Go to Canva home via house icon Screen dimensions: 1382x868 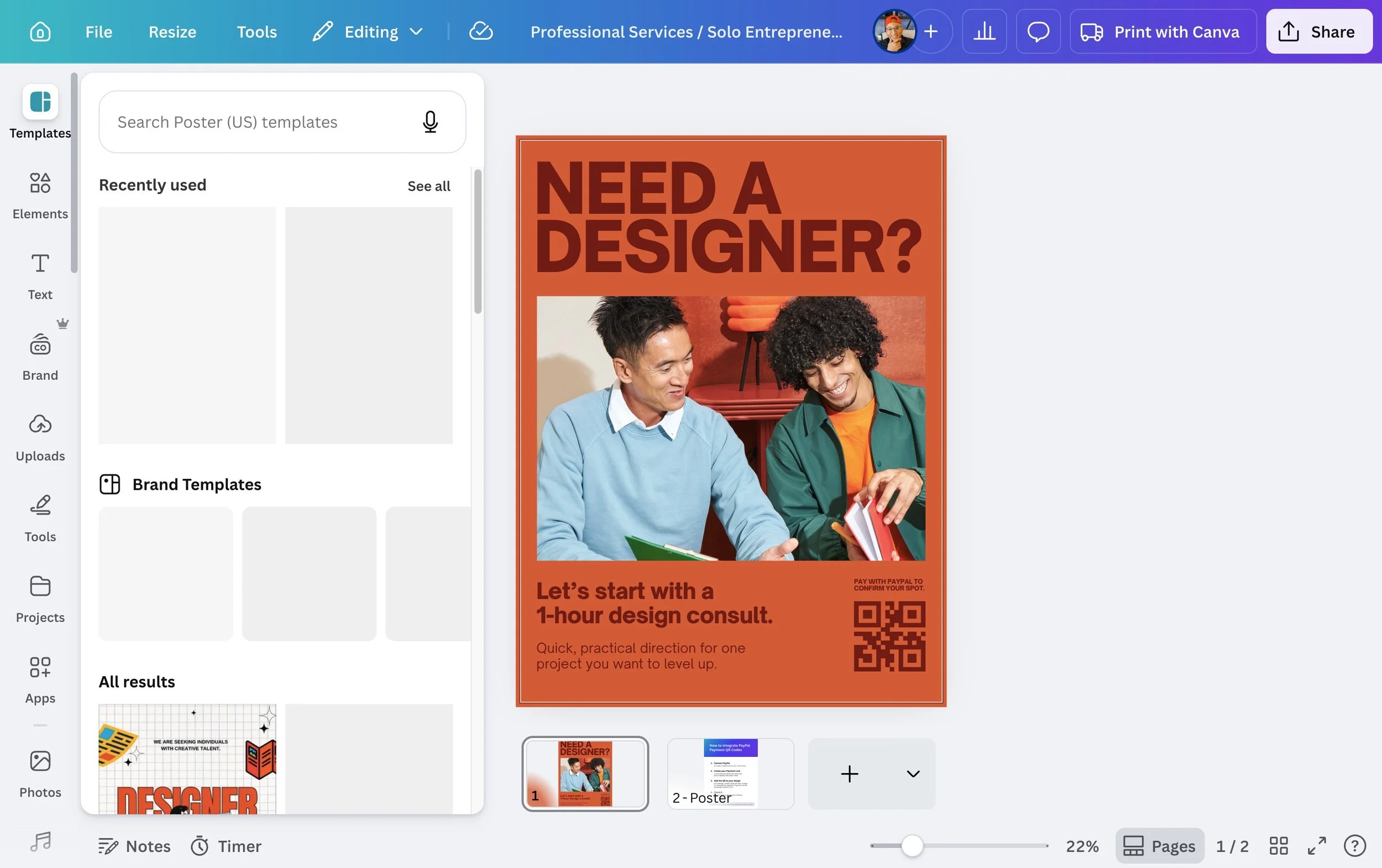tap(40, 32)
